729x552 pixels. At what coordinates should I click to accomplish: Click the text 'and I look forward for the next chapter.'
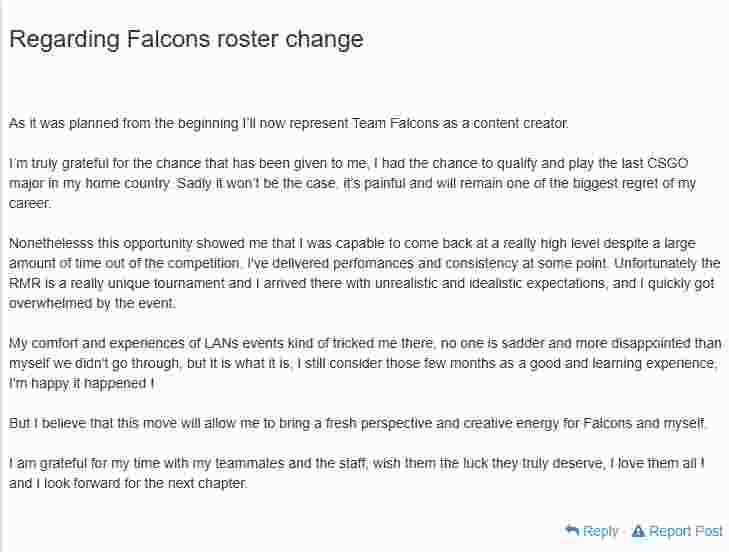coord(128,483)
